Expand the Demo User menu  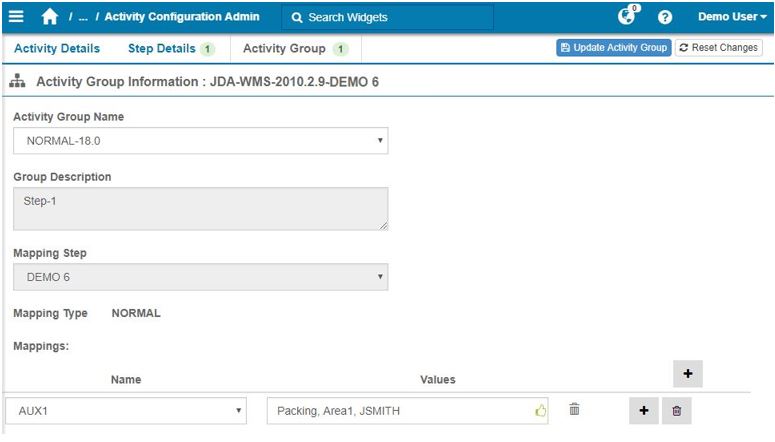pyautogui.click(x=731, y=17)
